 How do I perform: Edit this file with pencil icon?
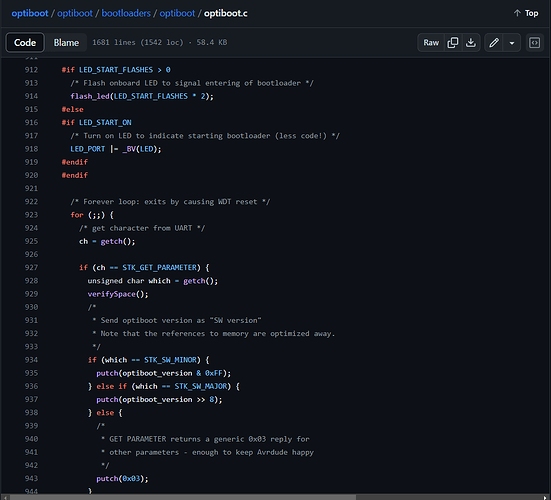click(x=494, y=43)
